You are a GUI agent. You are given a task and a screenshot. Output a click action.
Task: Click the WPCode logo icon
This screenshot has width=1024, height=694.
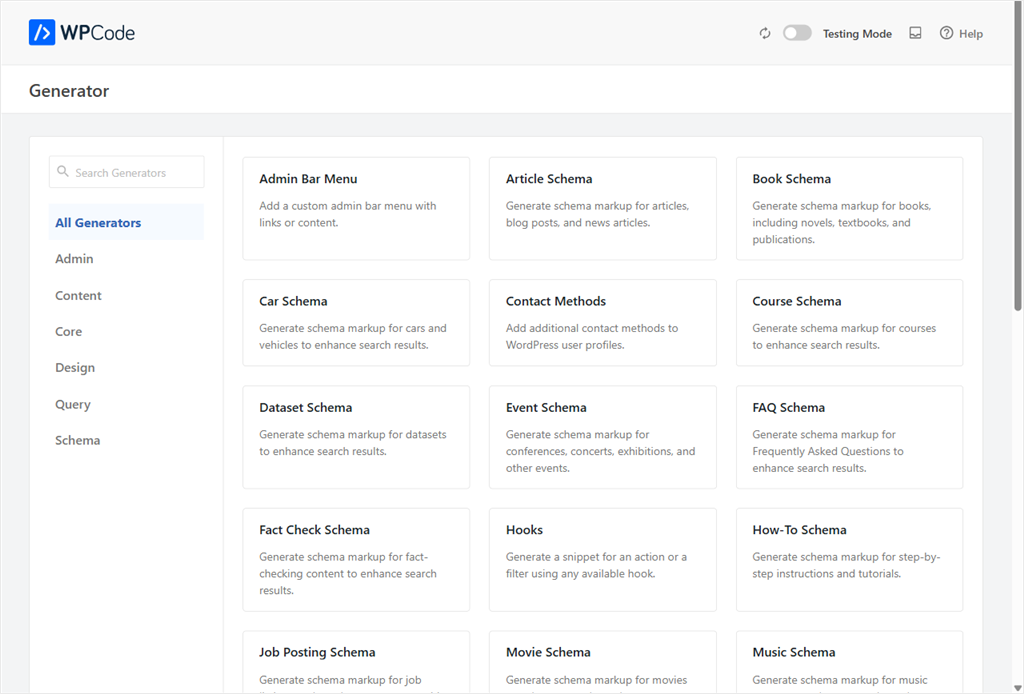42,33
